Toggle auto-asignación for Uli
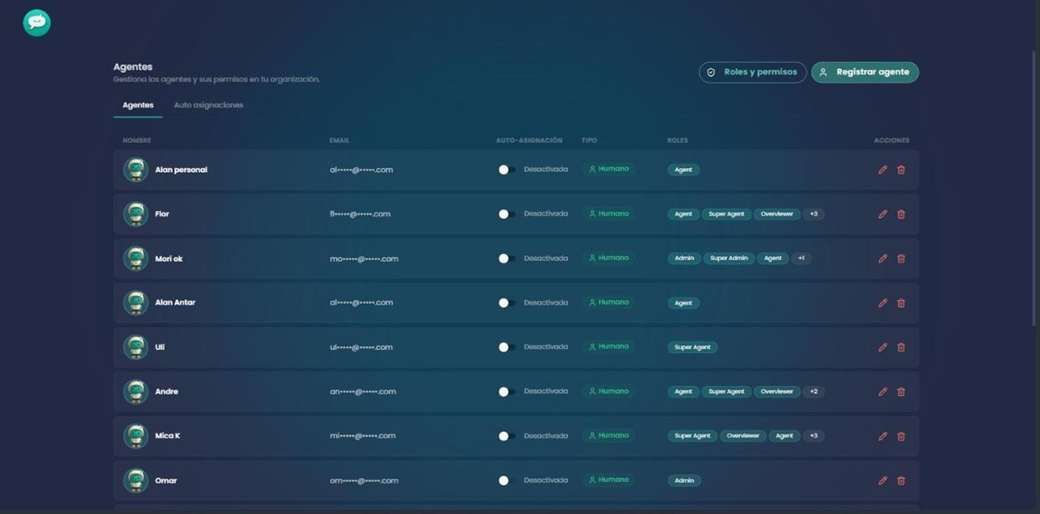This screenshot has width=1040, height=514. 507,347
